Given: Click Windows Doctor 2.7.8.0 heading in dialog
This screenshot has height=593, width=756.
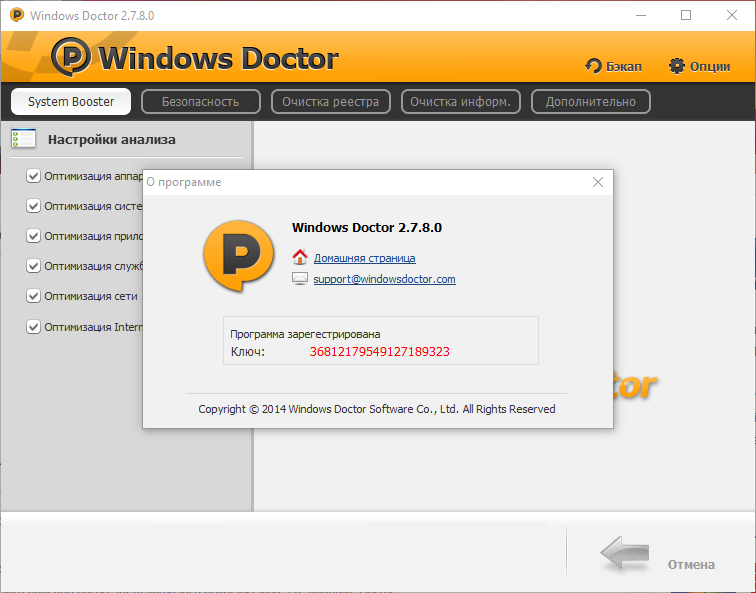Looking at the screenshot, I should 367,228.
